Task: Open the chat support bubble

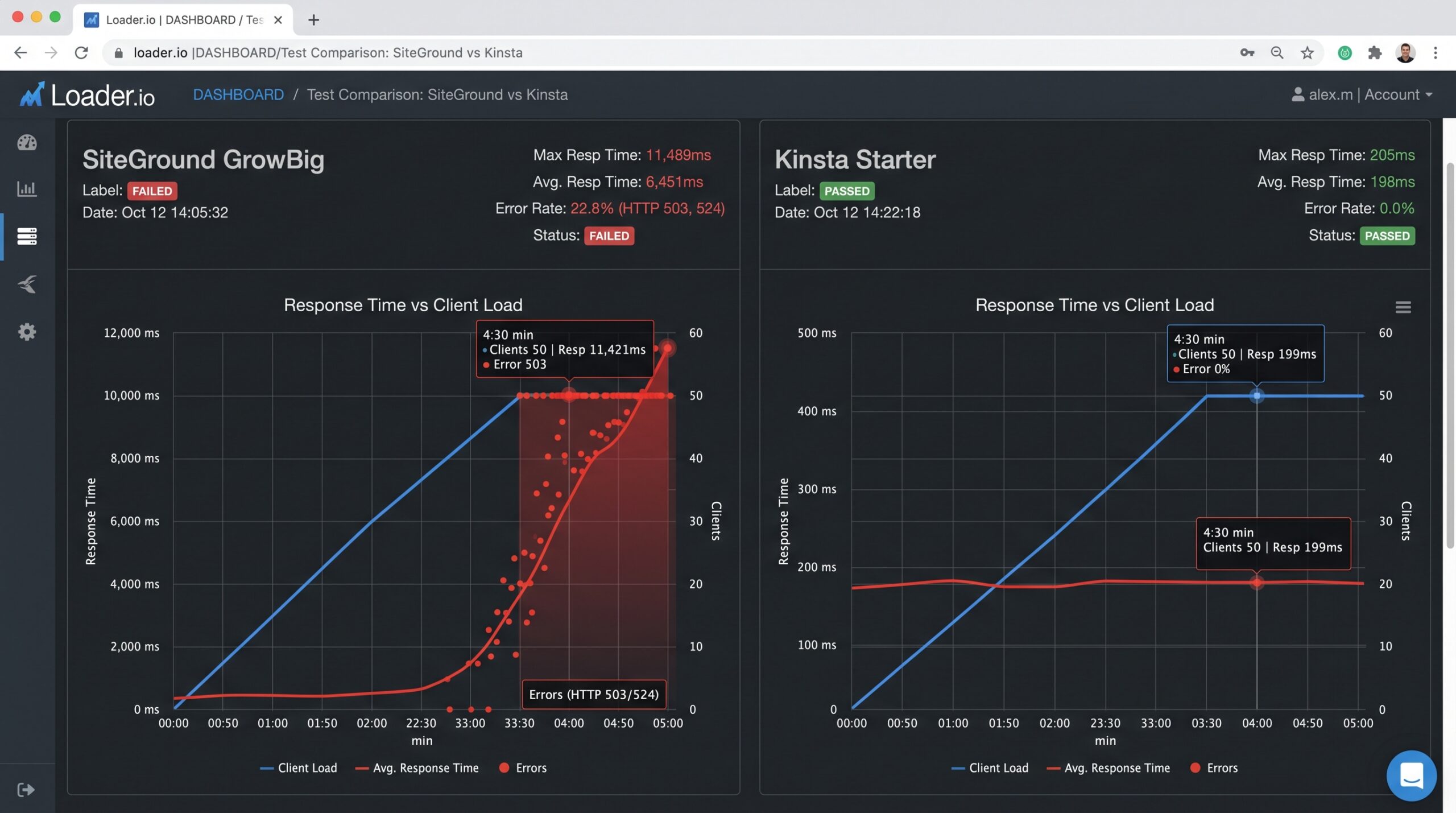Action: [1411, 775]
